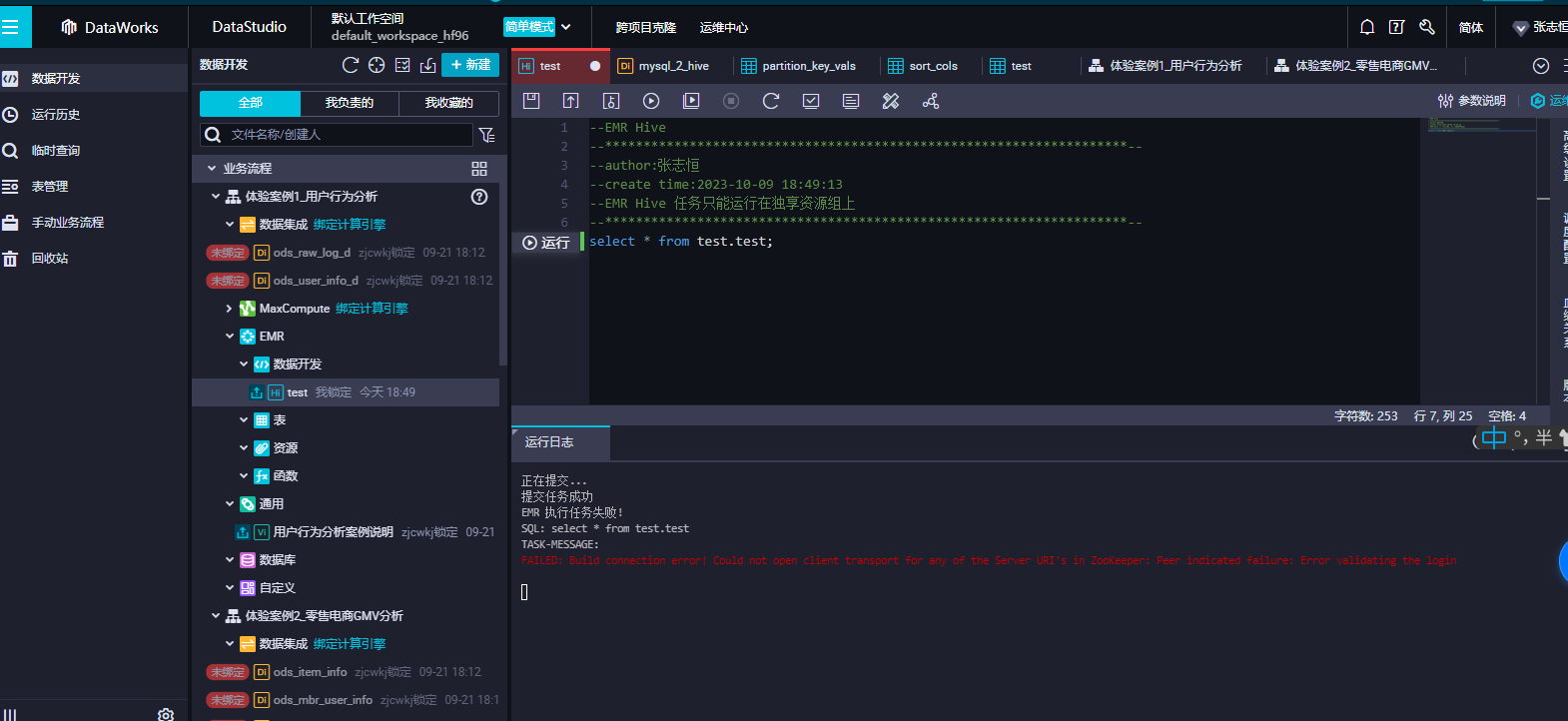Collapse the EMR folder

tap(230, 337)
